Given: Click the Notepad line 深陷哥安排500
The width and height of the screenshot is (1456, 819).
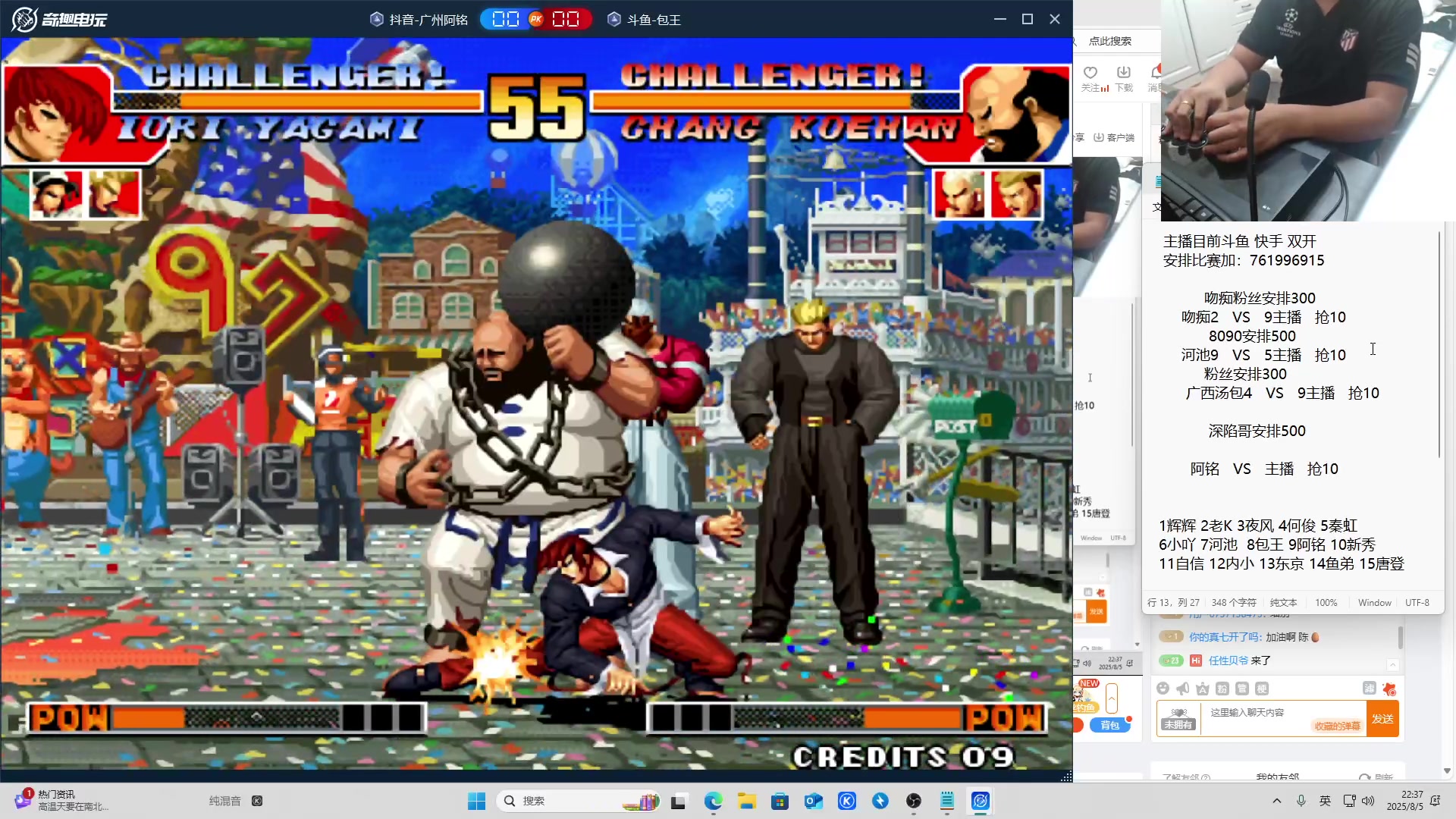Looking at the screenshot, I should pyautogui.click(x=1257, y=431).
